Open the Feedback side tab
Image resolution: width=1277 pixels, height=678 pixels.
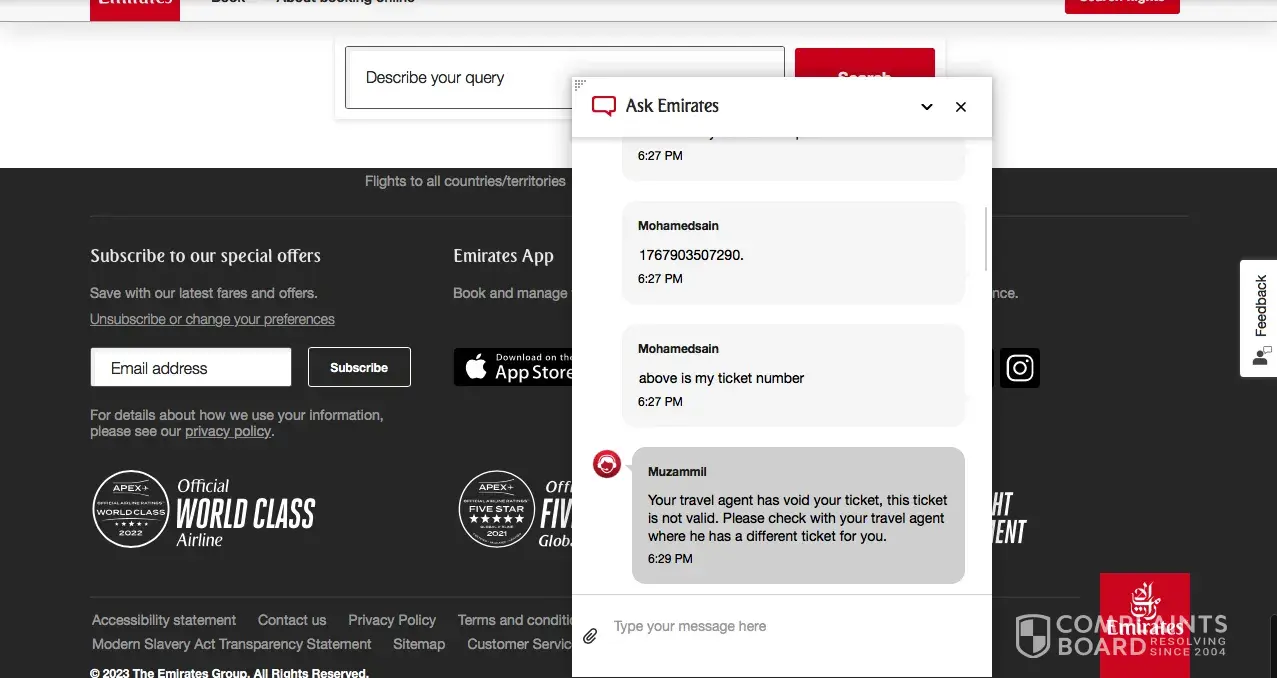[1259, 318]
